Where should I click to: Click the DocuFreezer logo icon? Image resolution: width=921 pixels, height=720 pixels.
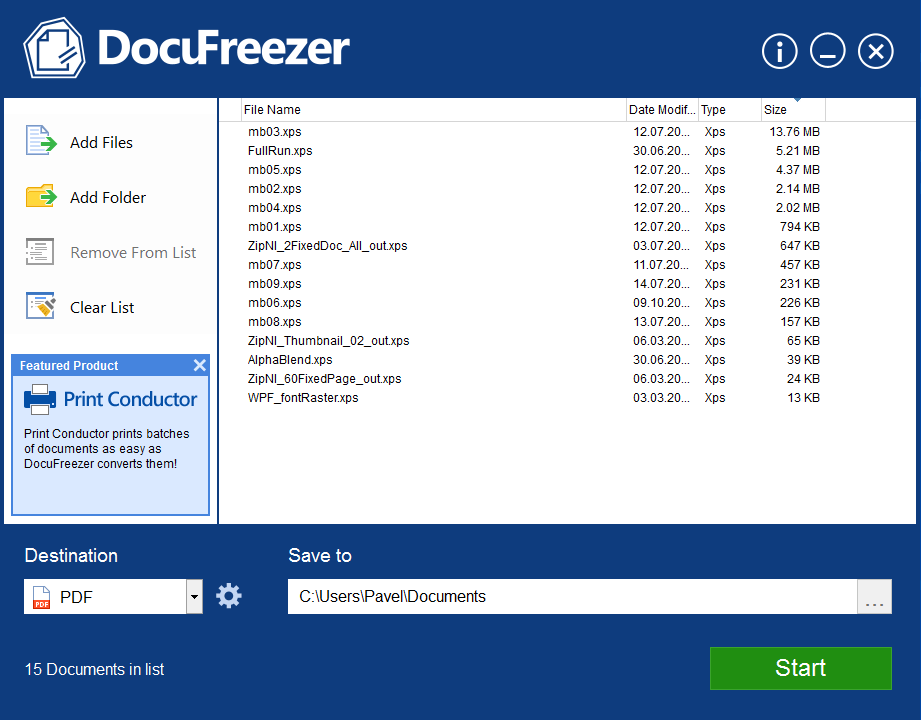tap(54, 48)
